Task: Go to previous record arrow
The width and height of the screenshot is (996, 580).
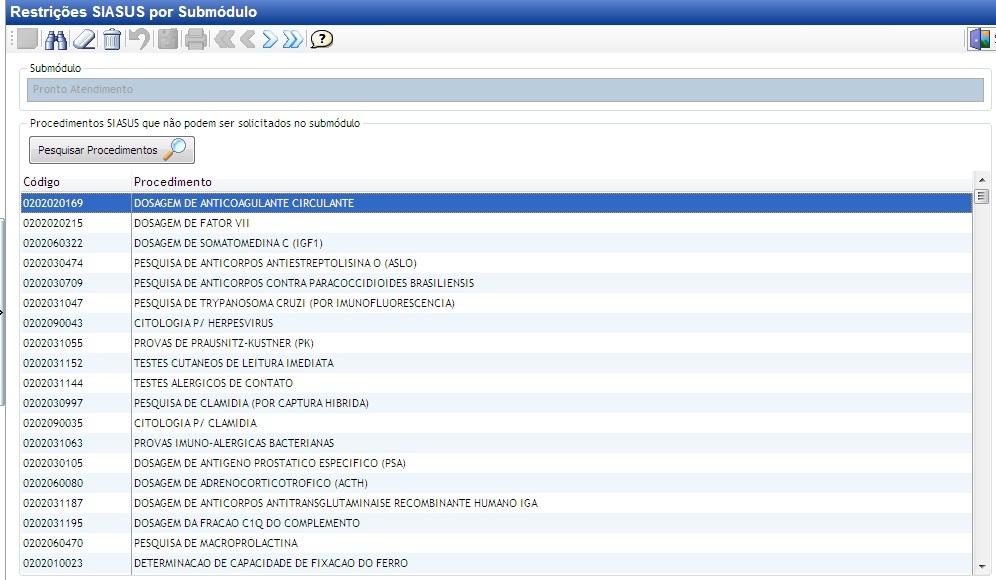Action: pos(248,39)
